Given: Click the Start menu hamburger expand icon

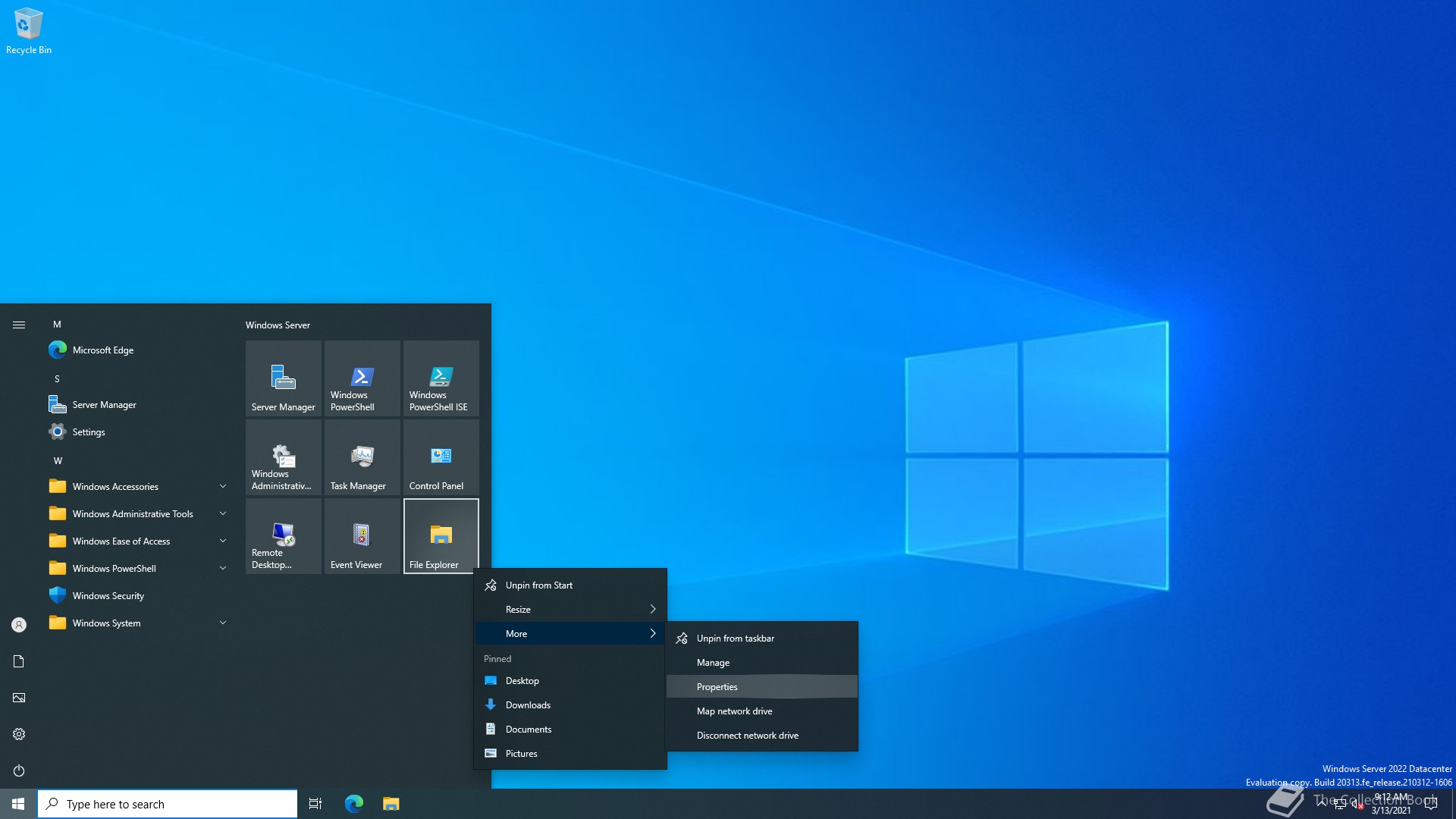Looking at the screenshot, I should coord(19,325).
